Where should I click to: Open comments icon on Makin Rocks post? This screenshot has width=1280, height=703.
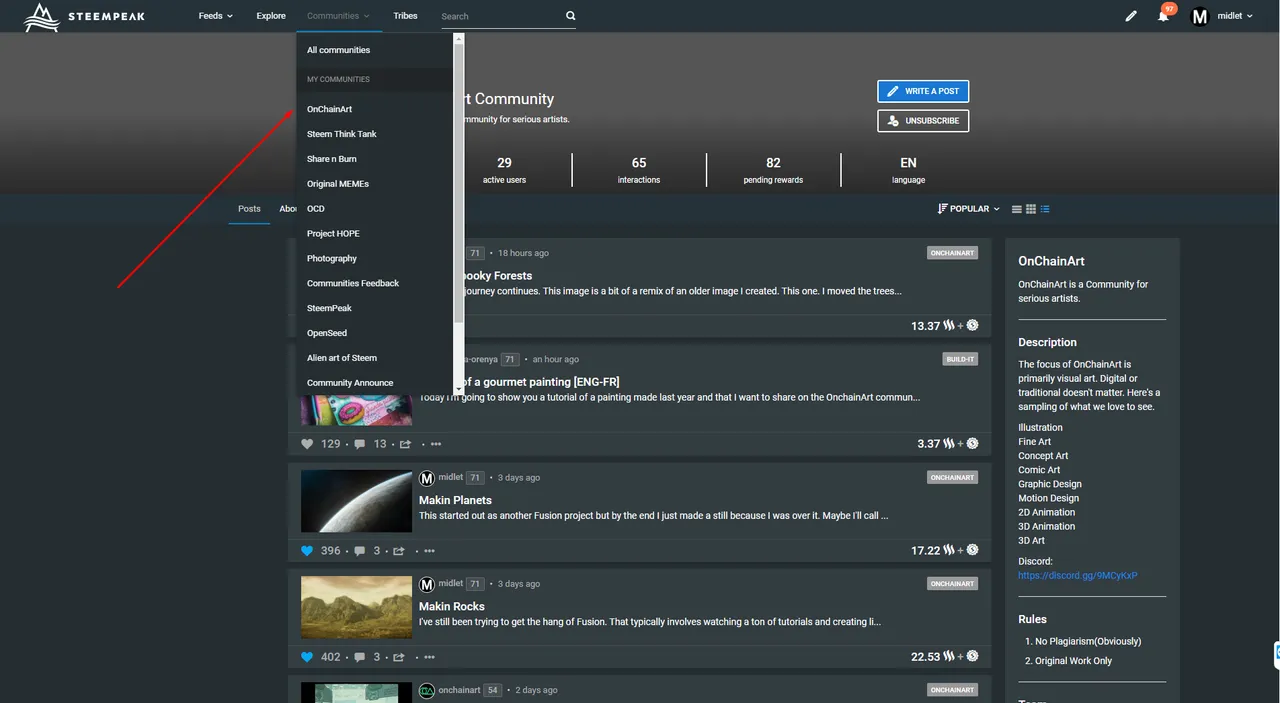(360, 657)
